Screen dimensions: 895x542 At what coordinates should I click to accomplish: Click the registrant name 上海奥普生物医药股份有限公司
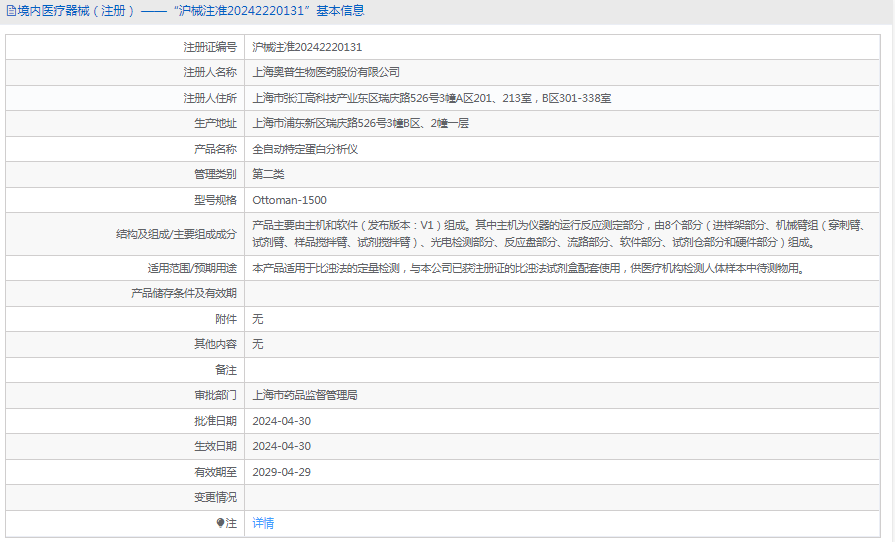(x=326, y=72)
